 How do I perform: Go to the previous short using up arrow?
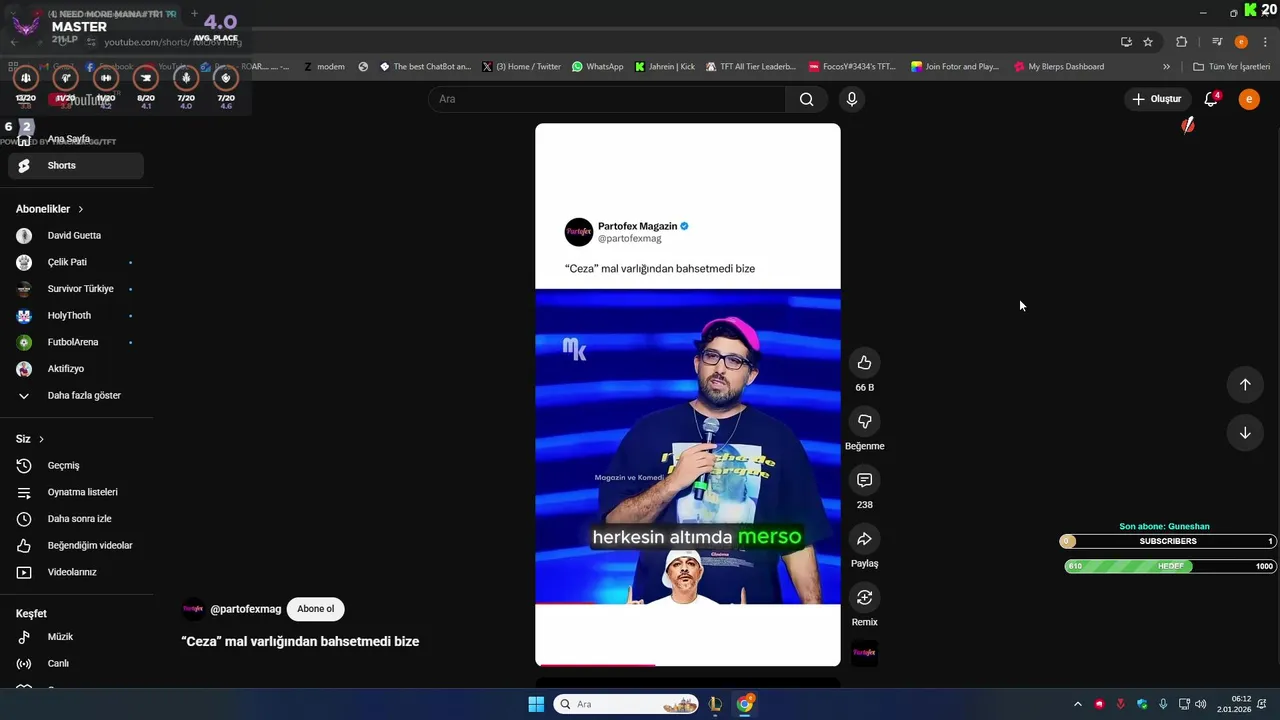pyautogui.click(x=1245, y=384)
